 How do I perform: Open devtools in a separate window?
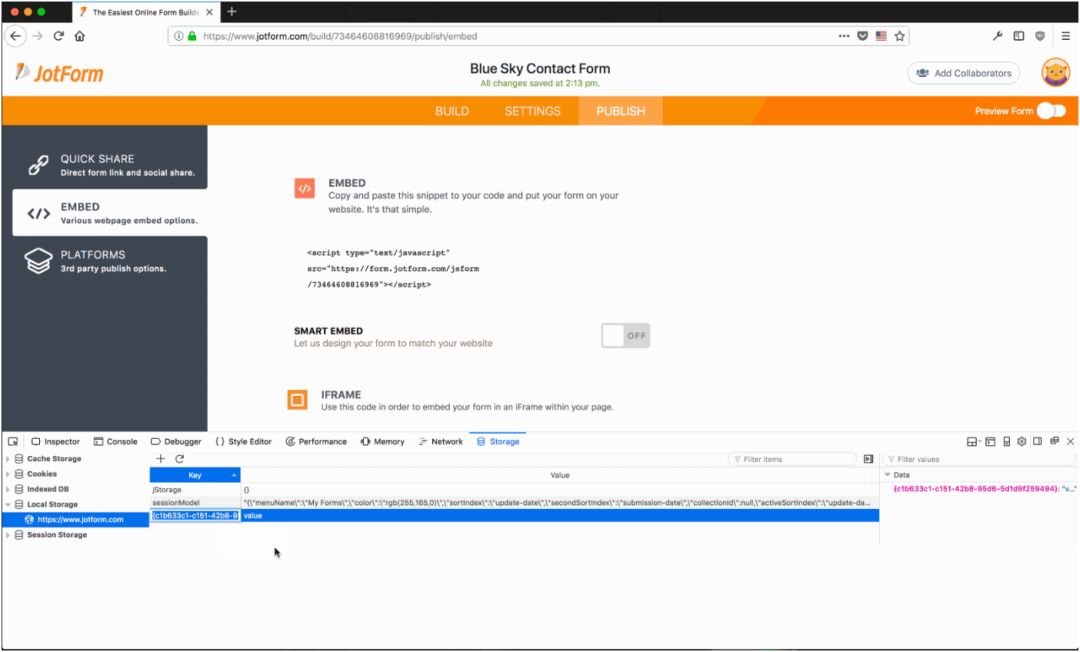(1055, 441)
